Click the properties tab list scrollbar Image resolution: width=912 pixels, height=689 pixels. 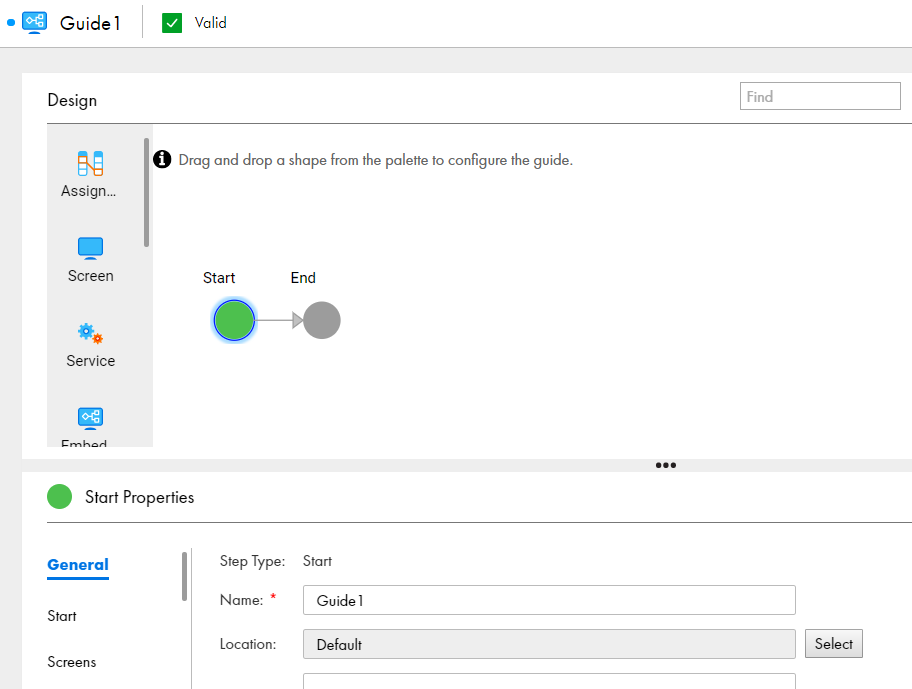coord(184,576)
